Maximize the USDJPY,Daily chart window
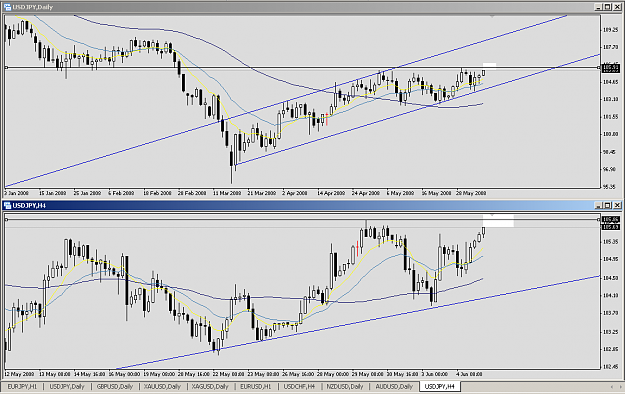 [x=608, y=7]
